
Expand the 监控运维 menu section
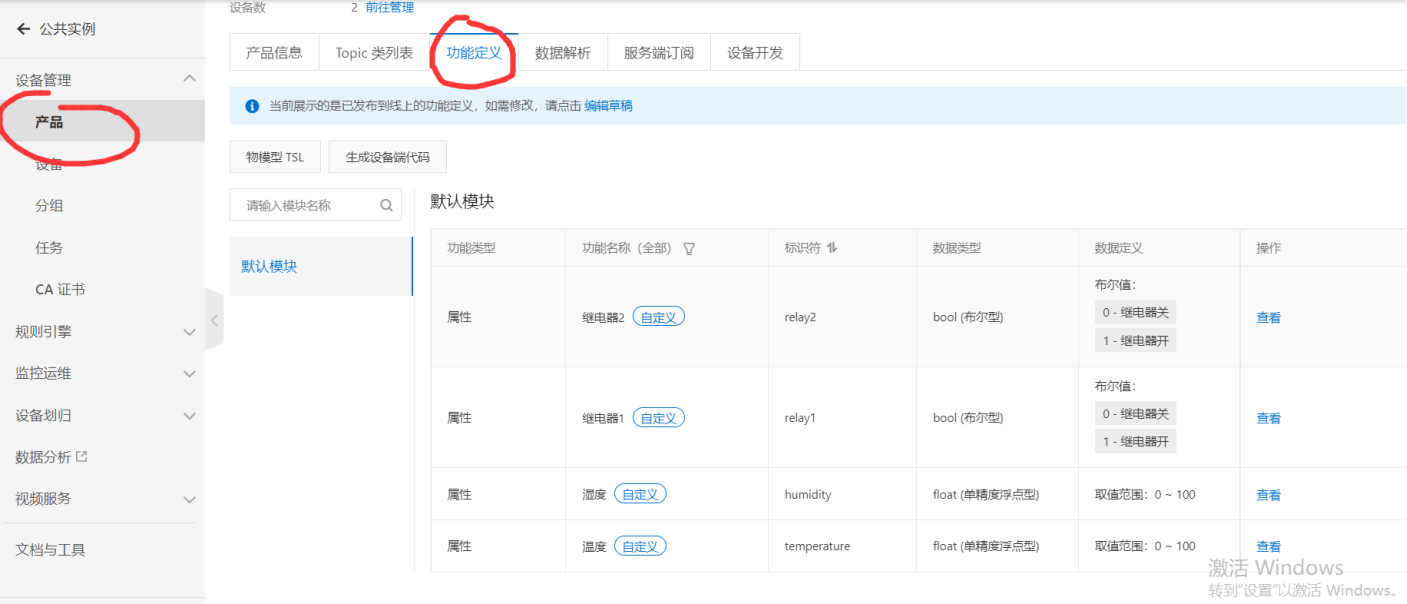(x=189, y=374)
